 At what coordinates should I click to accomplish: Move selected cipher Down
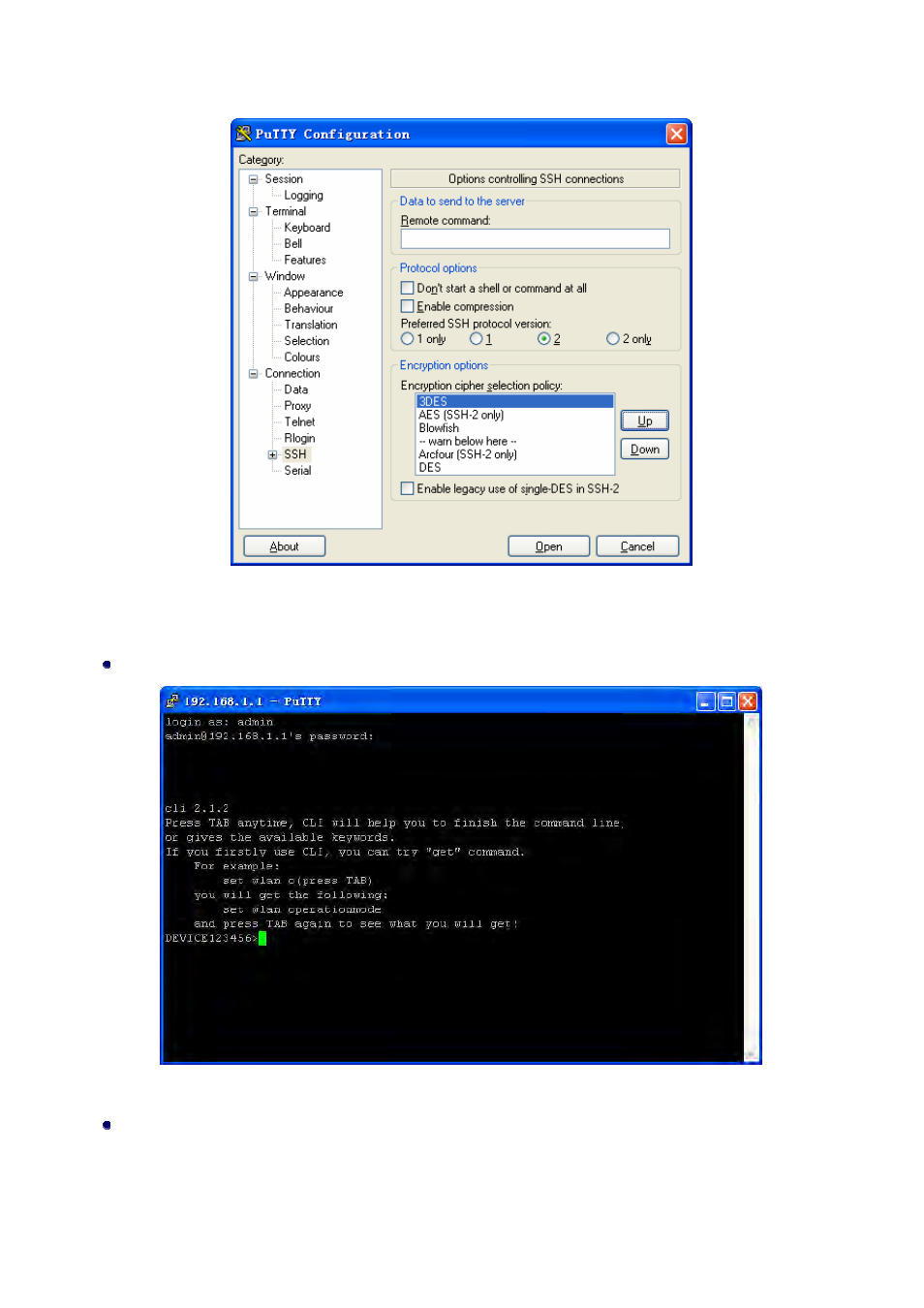[645, 450]
